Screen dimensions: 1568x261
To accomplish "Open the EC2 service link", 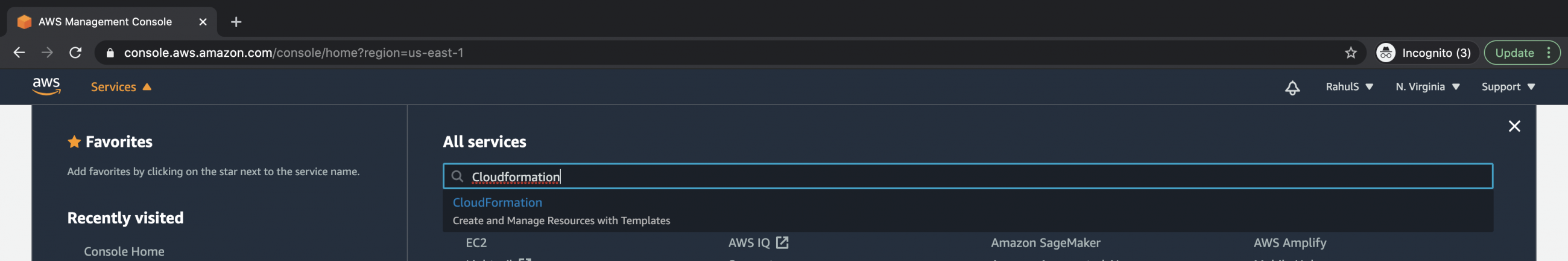I will pos(476,243).
